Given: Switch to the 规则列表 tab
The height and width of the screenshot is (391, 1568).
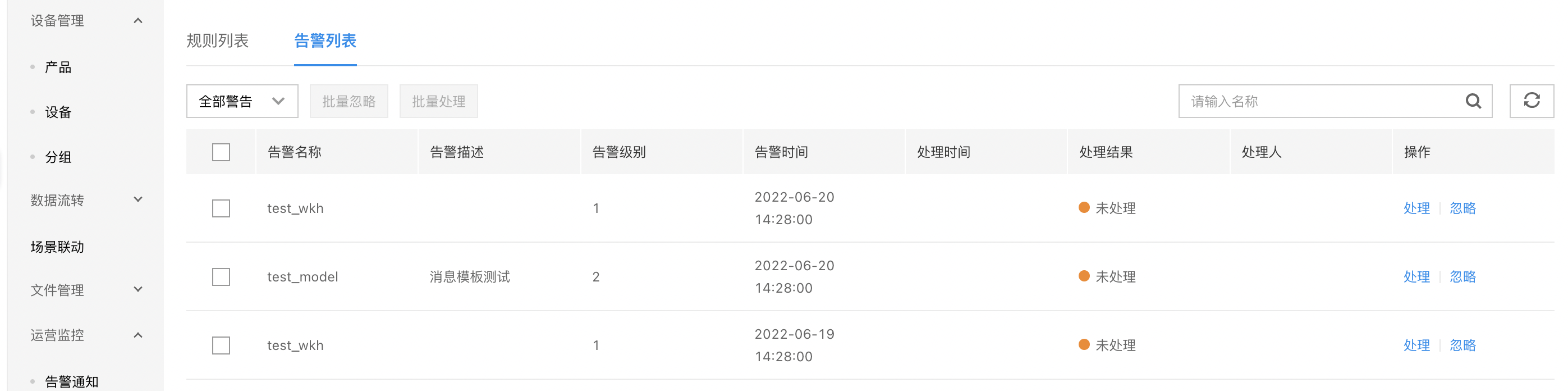Looking at the screenshot, I should (x=217, y=41).
